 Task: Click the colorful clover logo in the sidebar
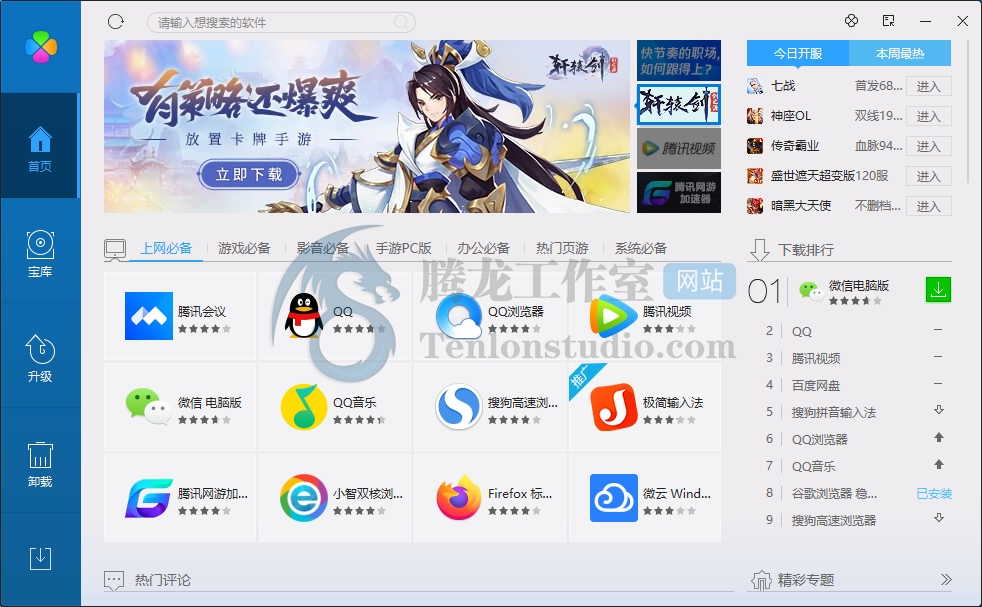pyautogui.click(x=41, y=47)
